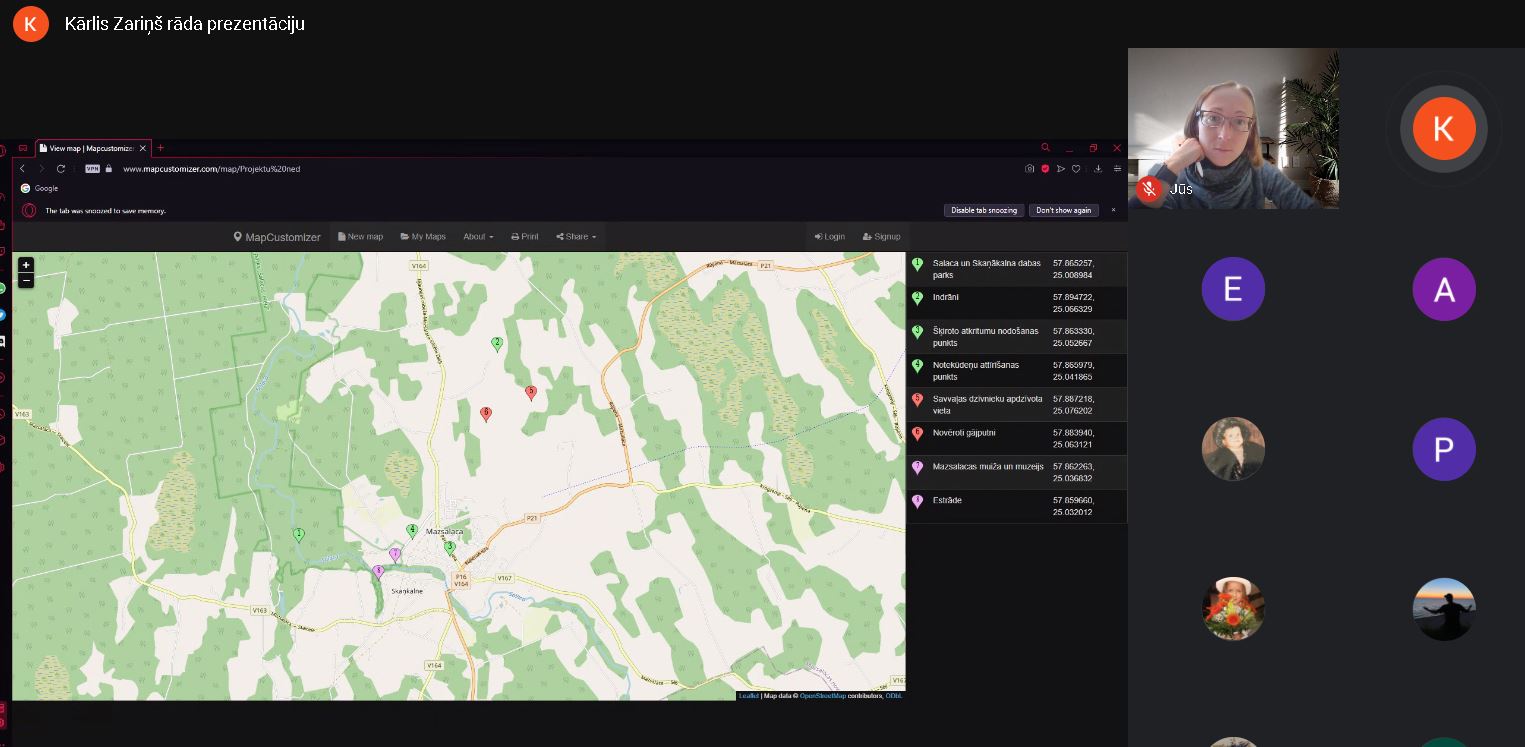Reload the Mapcustomizer page

click(61, 169)
